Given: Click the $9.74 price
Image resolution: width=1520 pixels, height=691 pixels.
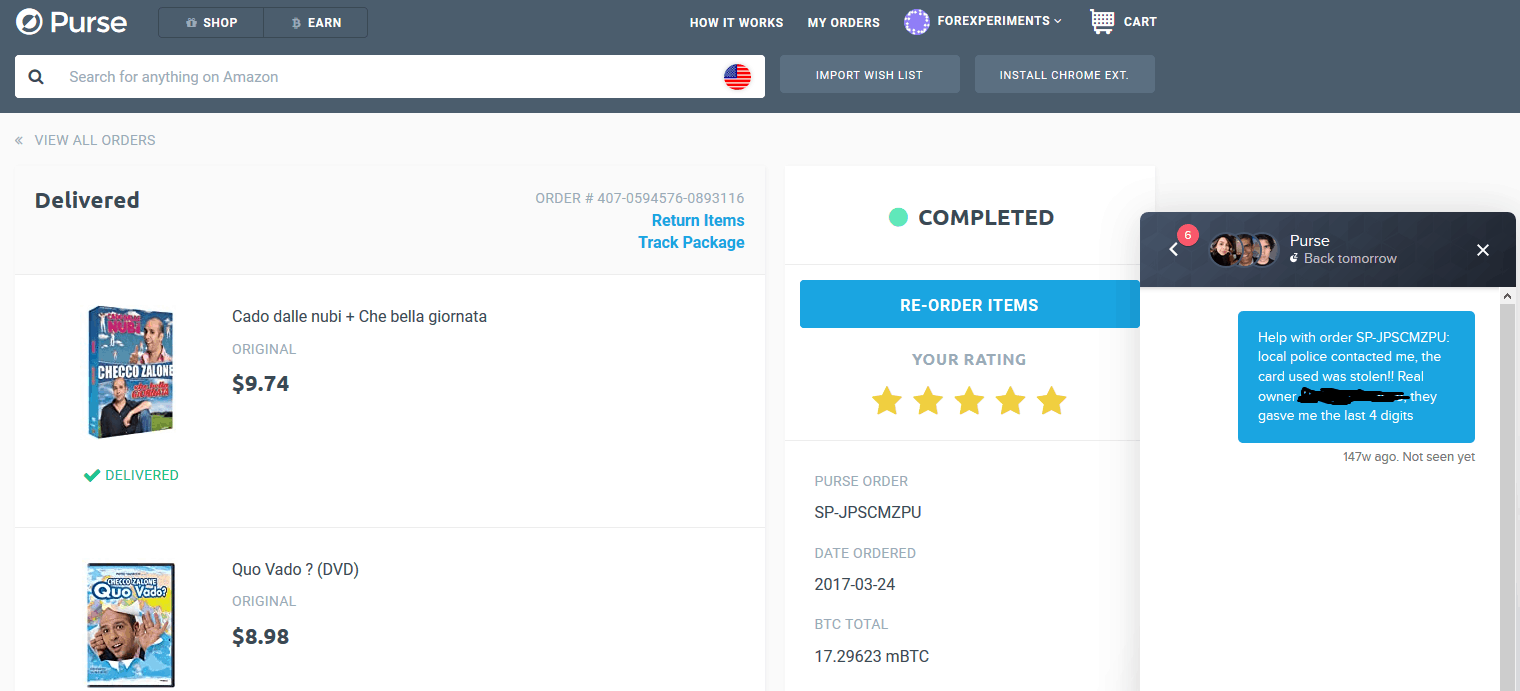Looking at the screenshot, I should point(260,383).
